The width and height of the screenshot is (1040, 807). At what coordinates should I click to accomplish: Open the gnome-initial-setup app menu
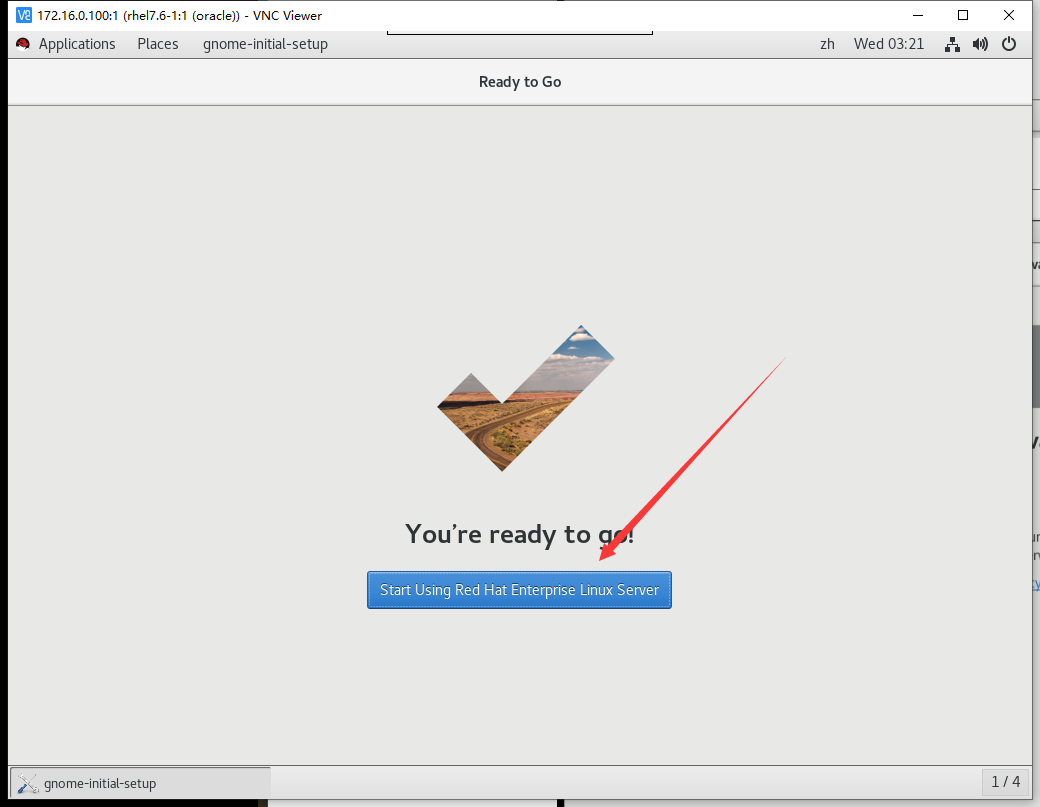(x=265, y=44)
